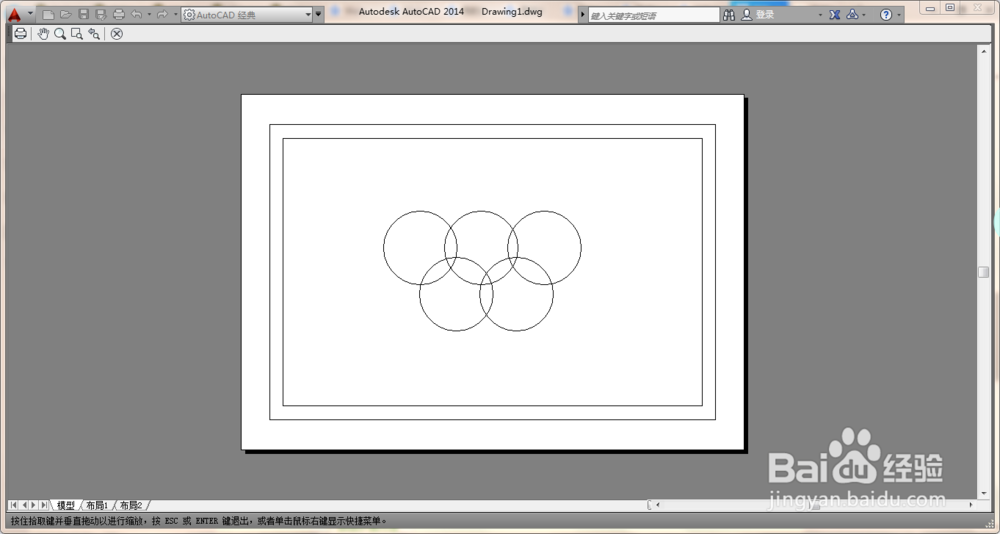The image size is (1000, 534).
Task: Switch to the 布局2 tab
Action: 131,505
